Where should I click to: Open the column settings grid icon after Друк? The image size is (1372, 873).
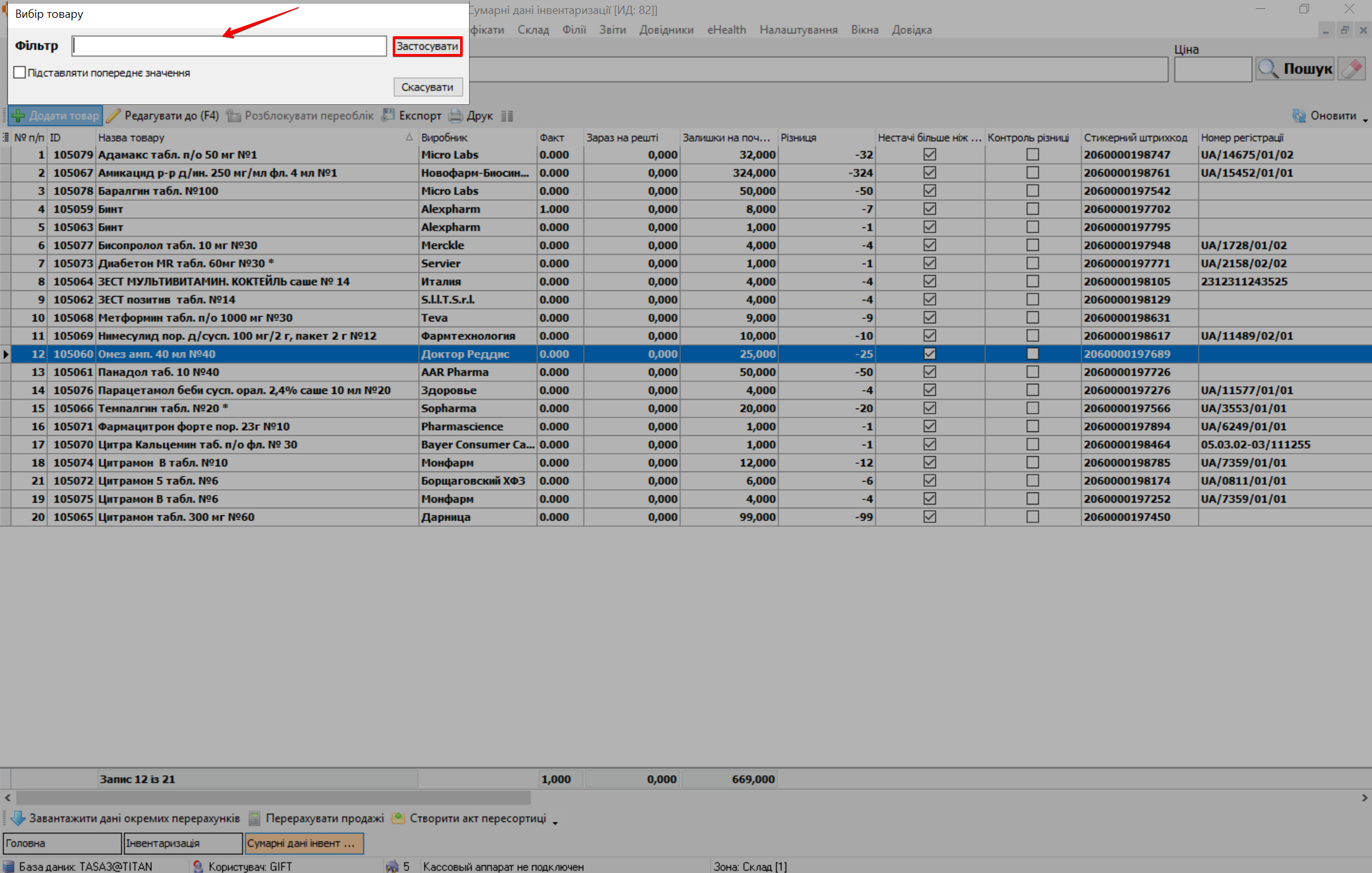click(x=507, y=116)
